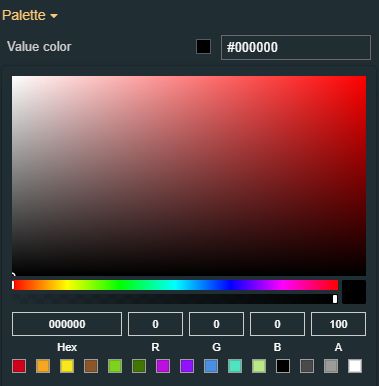379x386 pixels.
Task: Click the rainbow hue slider bar
Action: coord(175,285)
